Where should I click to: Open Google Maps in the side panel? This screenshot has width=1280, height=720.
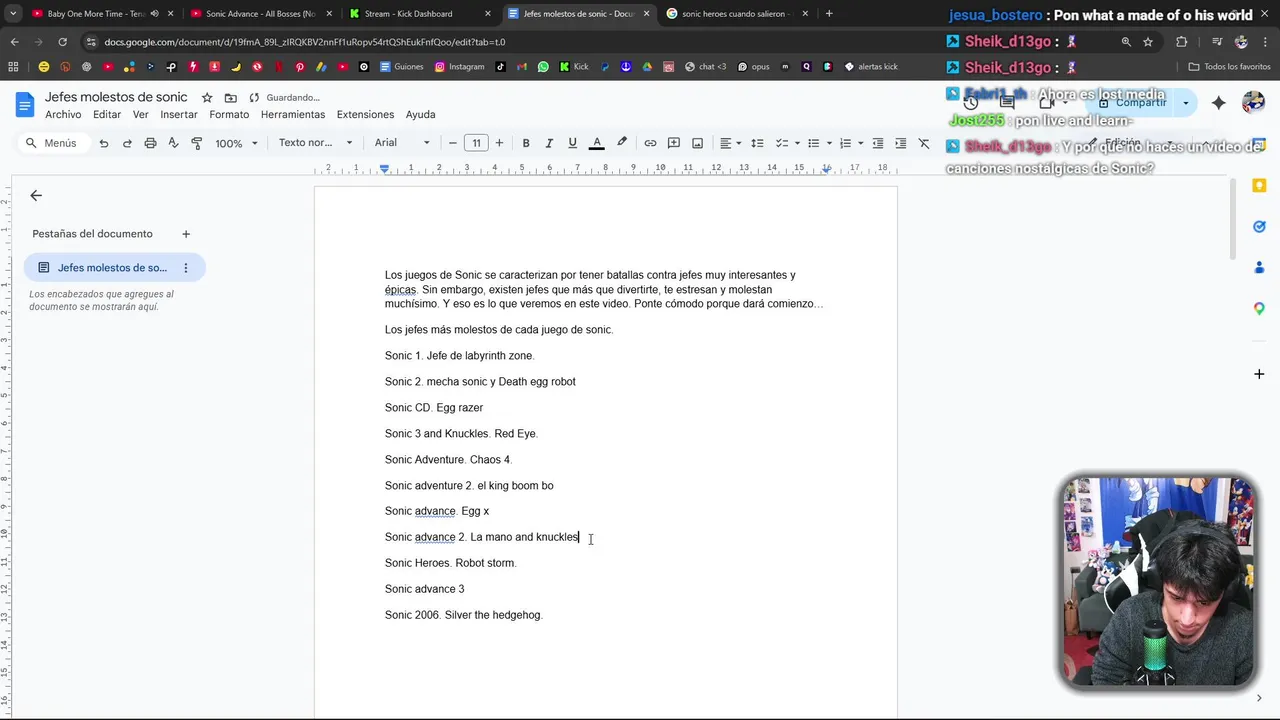[1259, 308]
